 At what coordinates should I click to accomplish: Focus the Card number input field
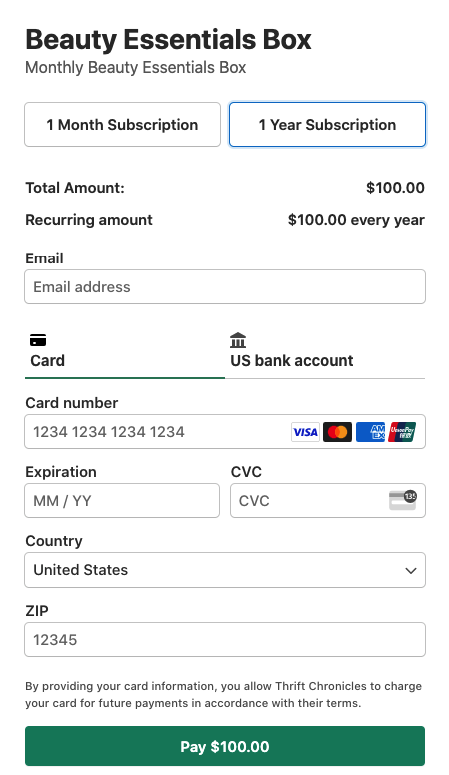tap(225, 431)
